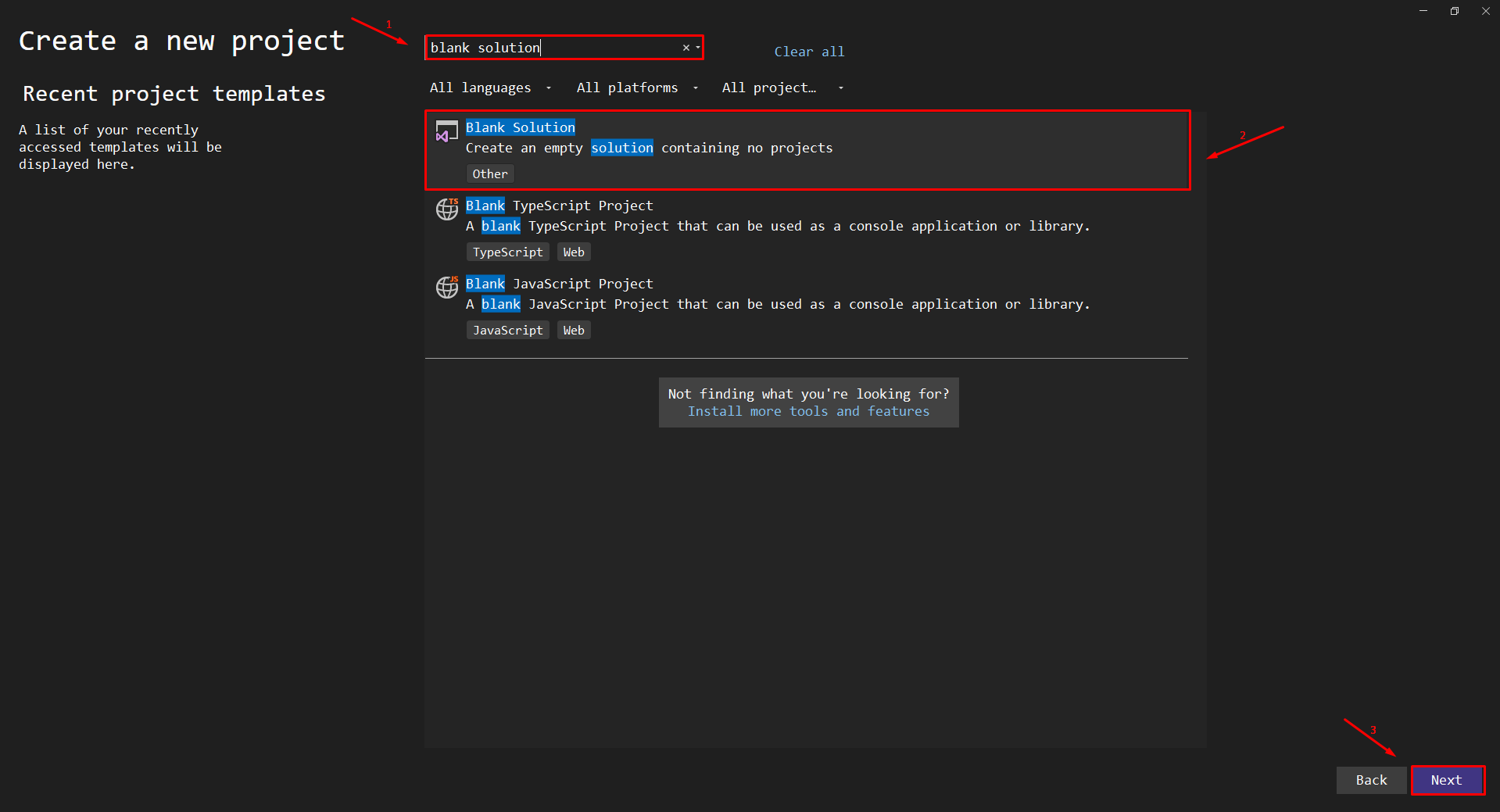Image resolution: width=1500 pixels, height=812 pixels.
Task: Open the All platforms filter dropdown
Action: point(637,88)
